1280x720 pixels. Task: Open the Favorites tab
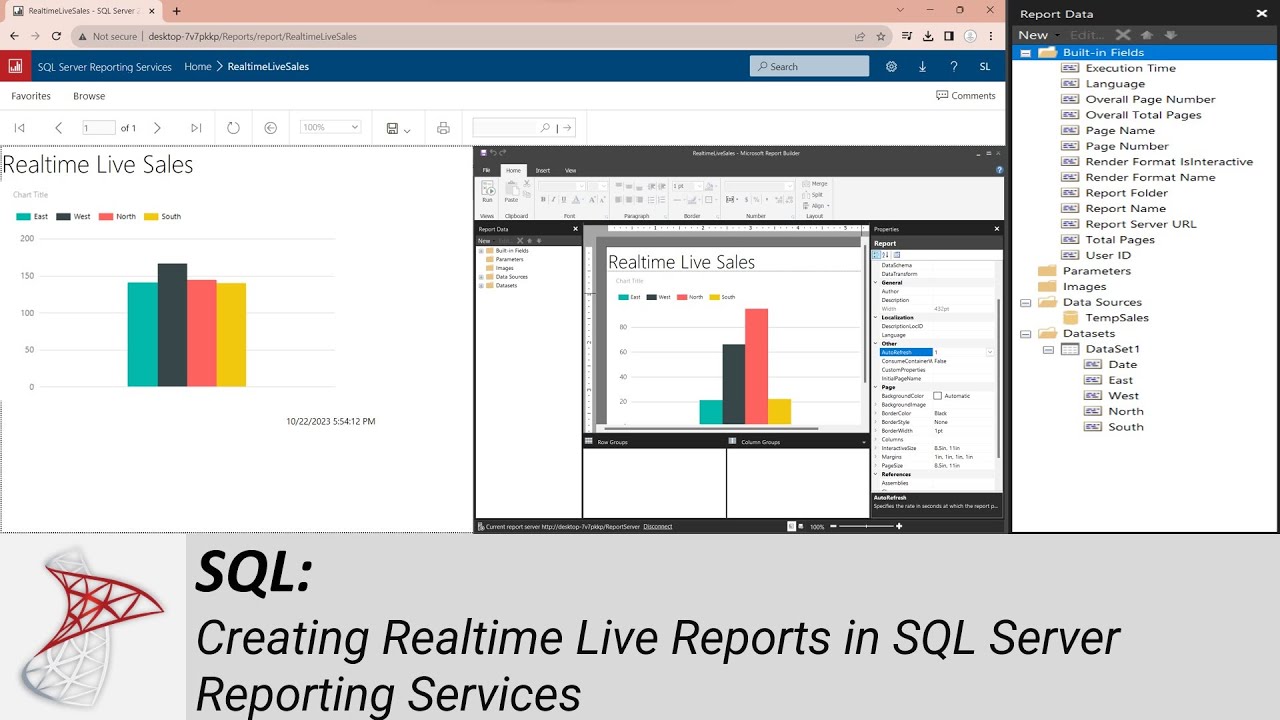[31, 96]
